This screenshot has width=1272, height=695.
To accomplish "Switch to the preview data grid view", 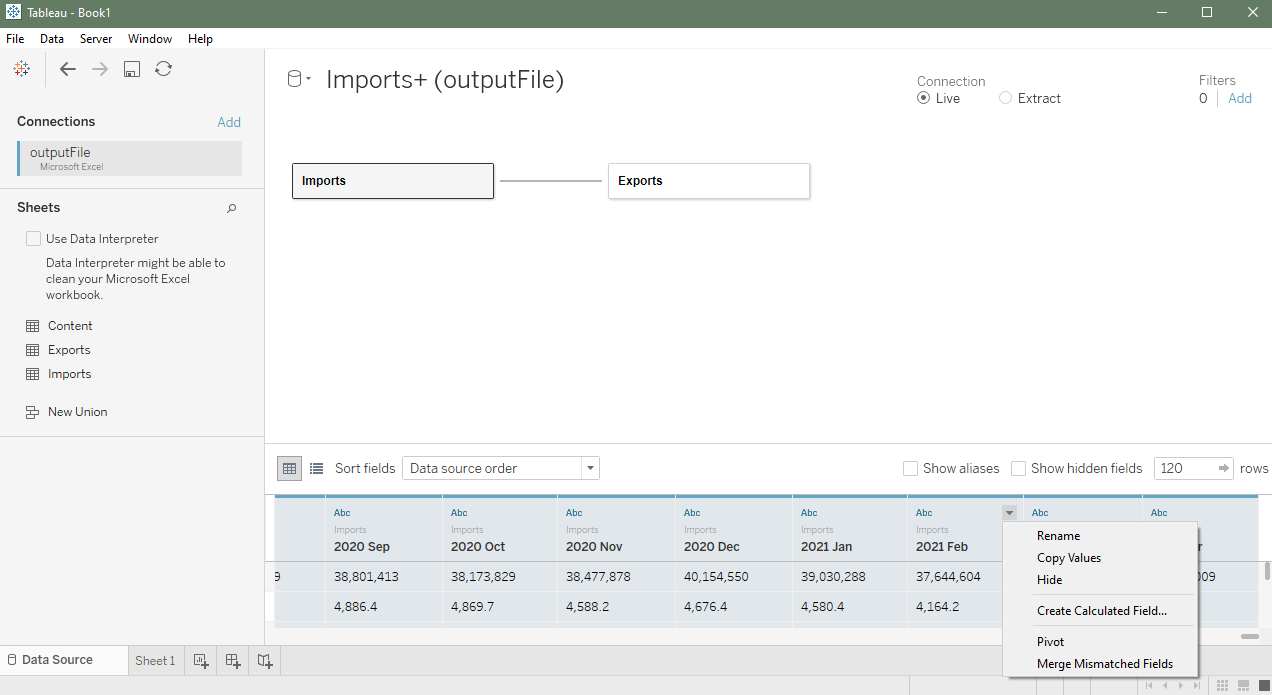I will coord(289,468).
